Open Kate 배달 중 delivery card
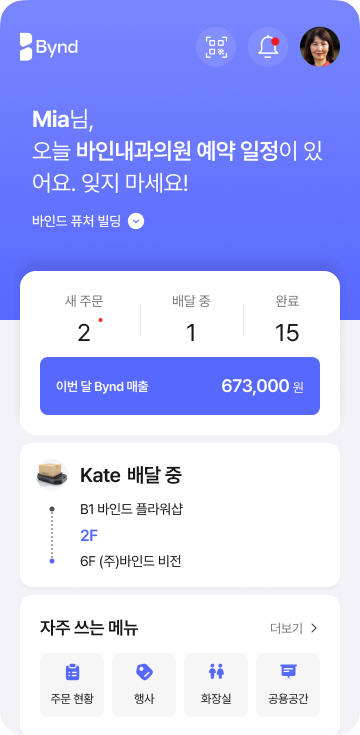 click(180, 515)
